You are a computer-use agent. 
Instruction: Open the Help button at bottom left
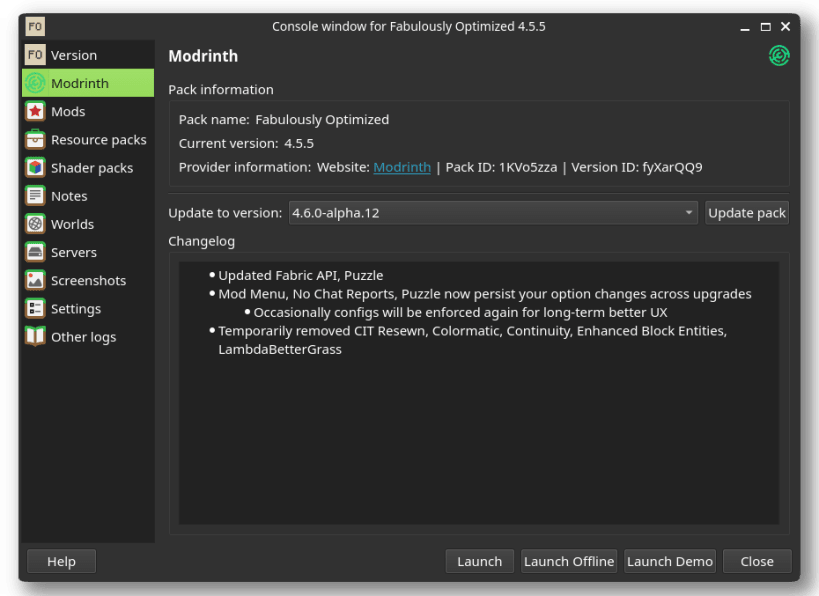tap(61, 562)
